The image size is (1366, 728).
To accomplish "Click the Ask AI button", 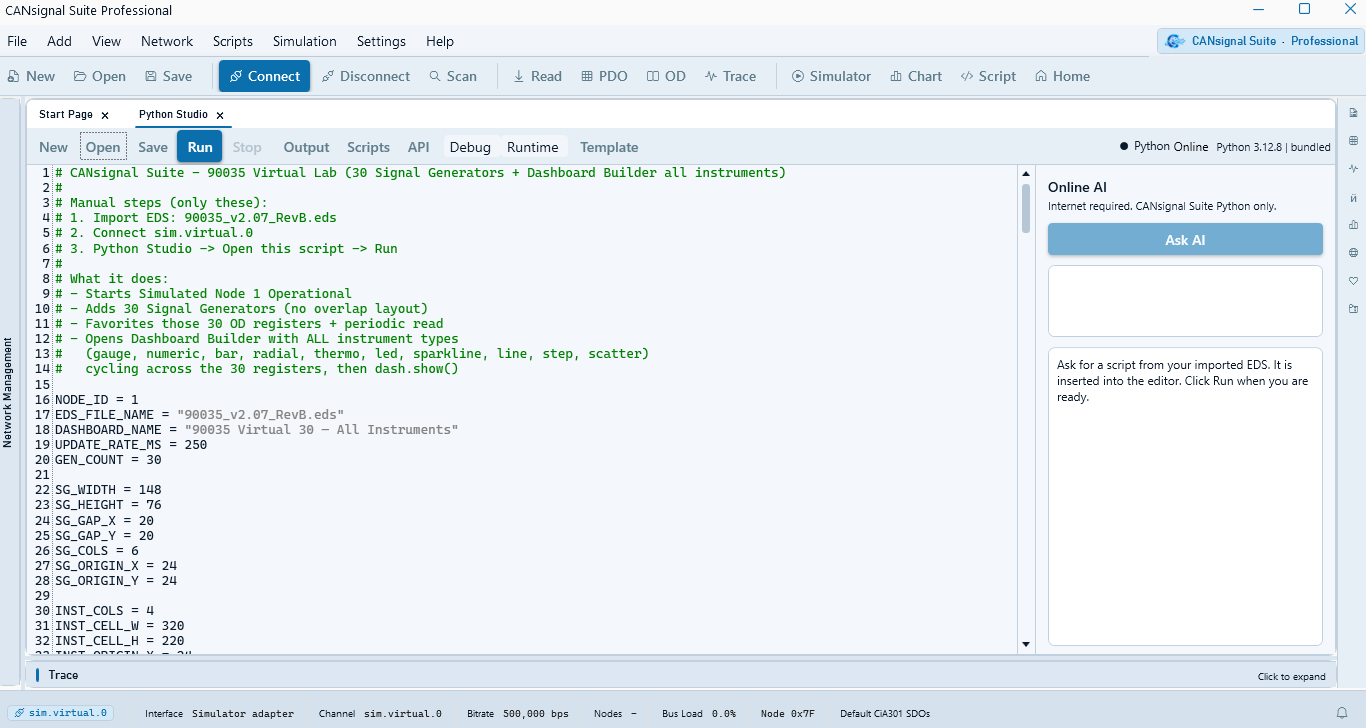I will coord(1185,240).
